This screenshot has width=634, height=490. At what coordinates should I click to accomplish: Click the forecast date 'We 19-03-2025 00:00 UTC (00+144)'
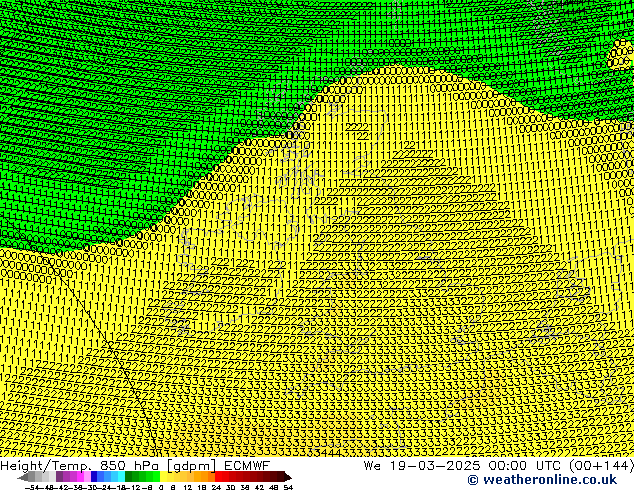coord(498,465)
